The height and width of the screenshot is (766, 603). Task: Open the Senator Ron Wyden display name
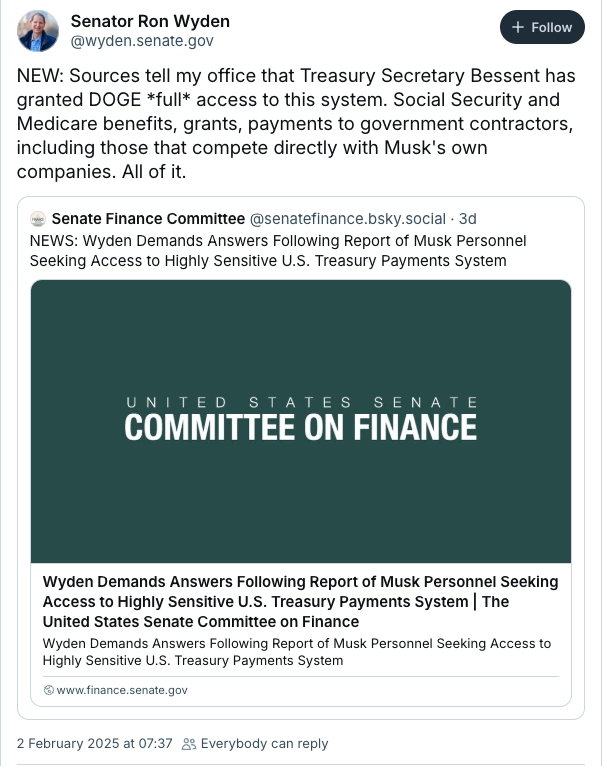pos(150,21)
